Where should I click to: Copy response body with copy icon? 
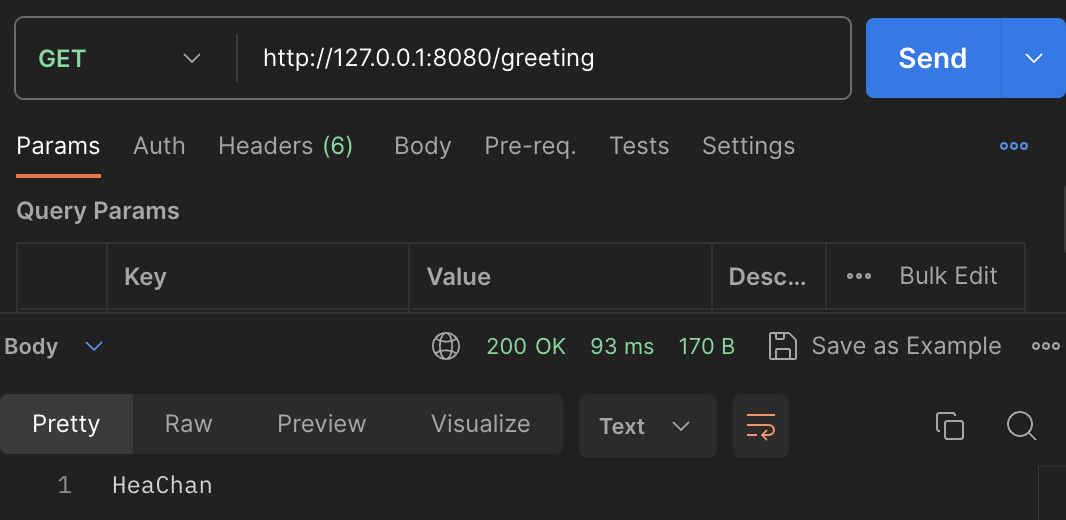click(949, 425)
